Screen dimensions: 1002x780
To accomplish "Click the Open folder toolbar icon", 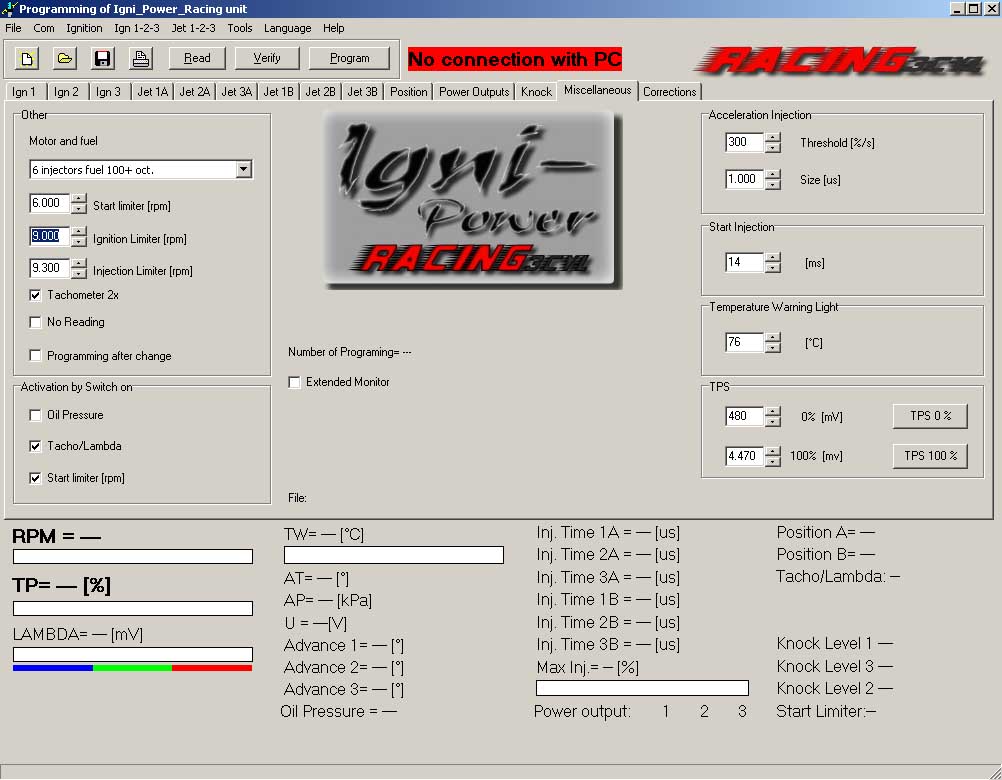I will [x=65, y=58].
